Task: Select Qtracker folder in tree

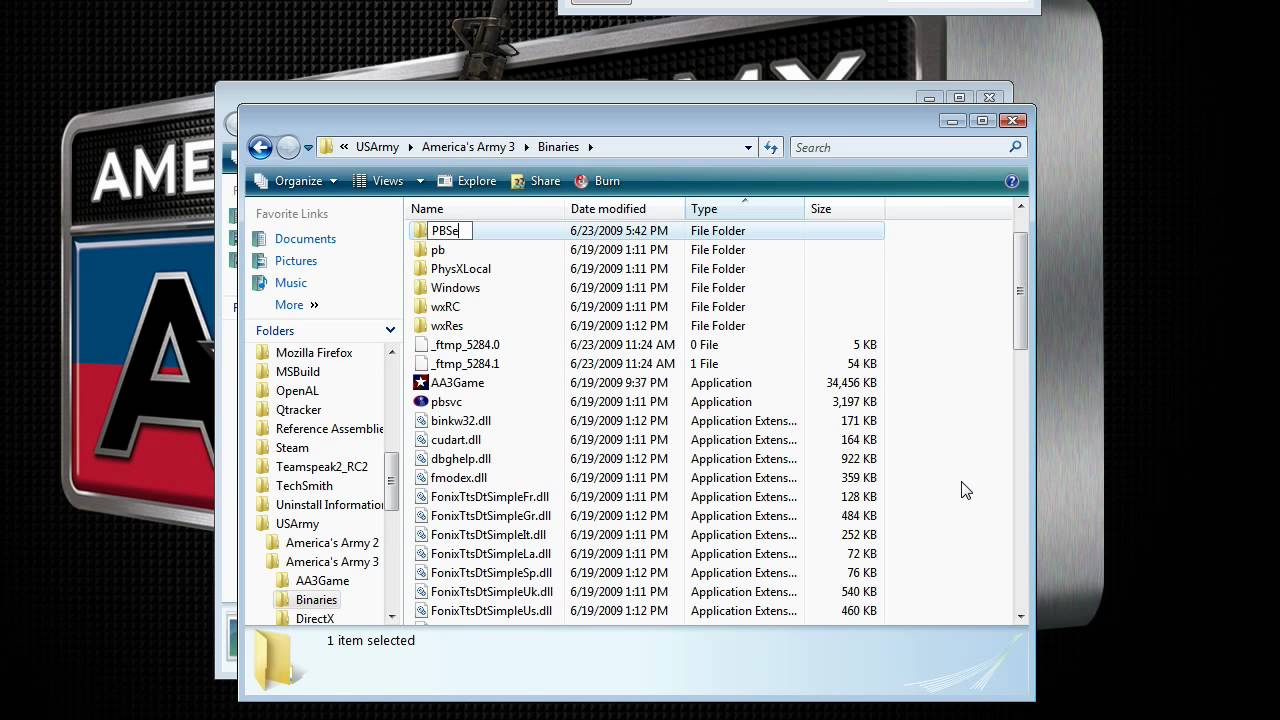Action: pos(299,410)
